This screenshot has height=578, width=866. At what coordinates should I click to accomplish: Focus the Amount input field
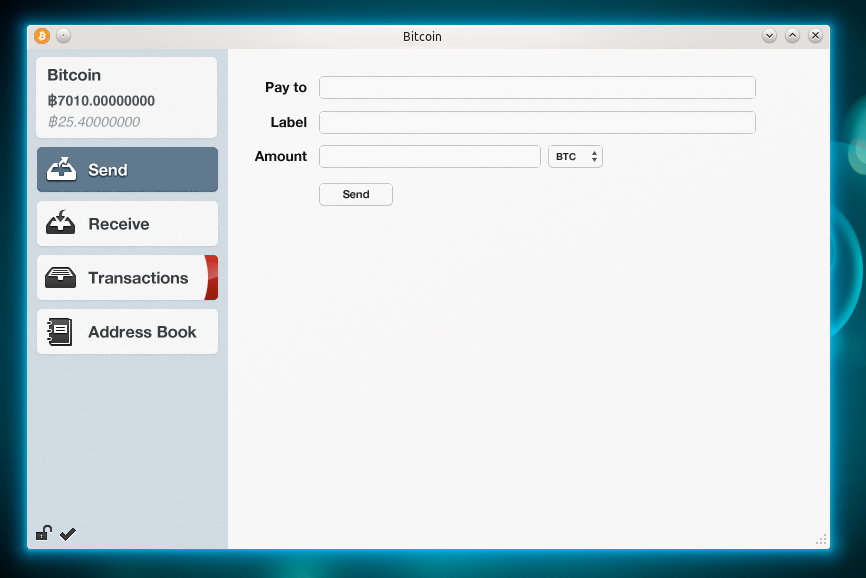coord(430,157)
